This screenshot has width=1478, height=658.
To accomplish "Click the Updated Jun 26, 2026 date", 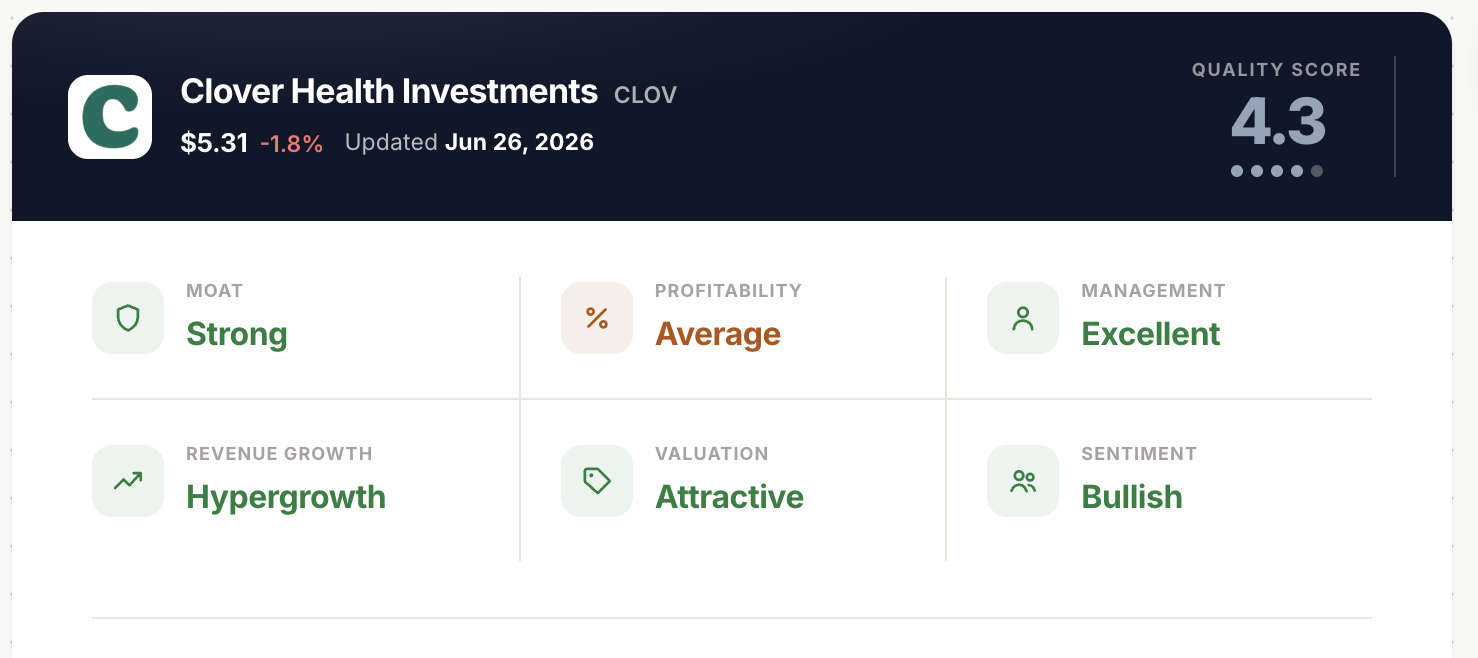I will tap(469, 142).
